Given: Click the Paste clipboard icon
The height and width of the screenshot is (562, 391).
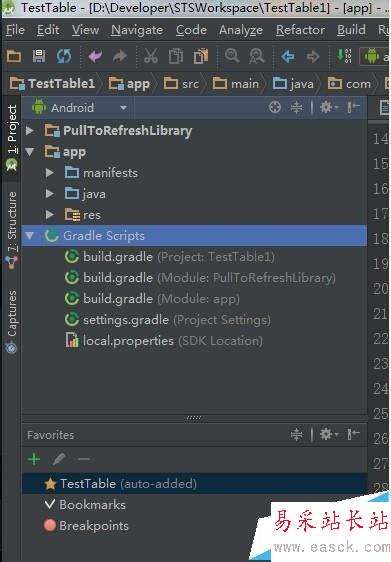Looking at the screenshot, I should (x=201, y=56).
